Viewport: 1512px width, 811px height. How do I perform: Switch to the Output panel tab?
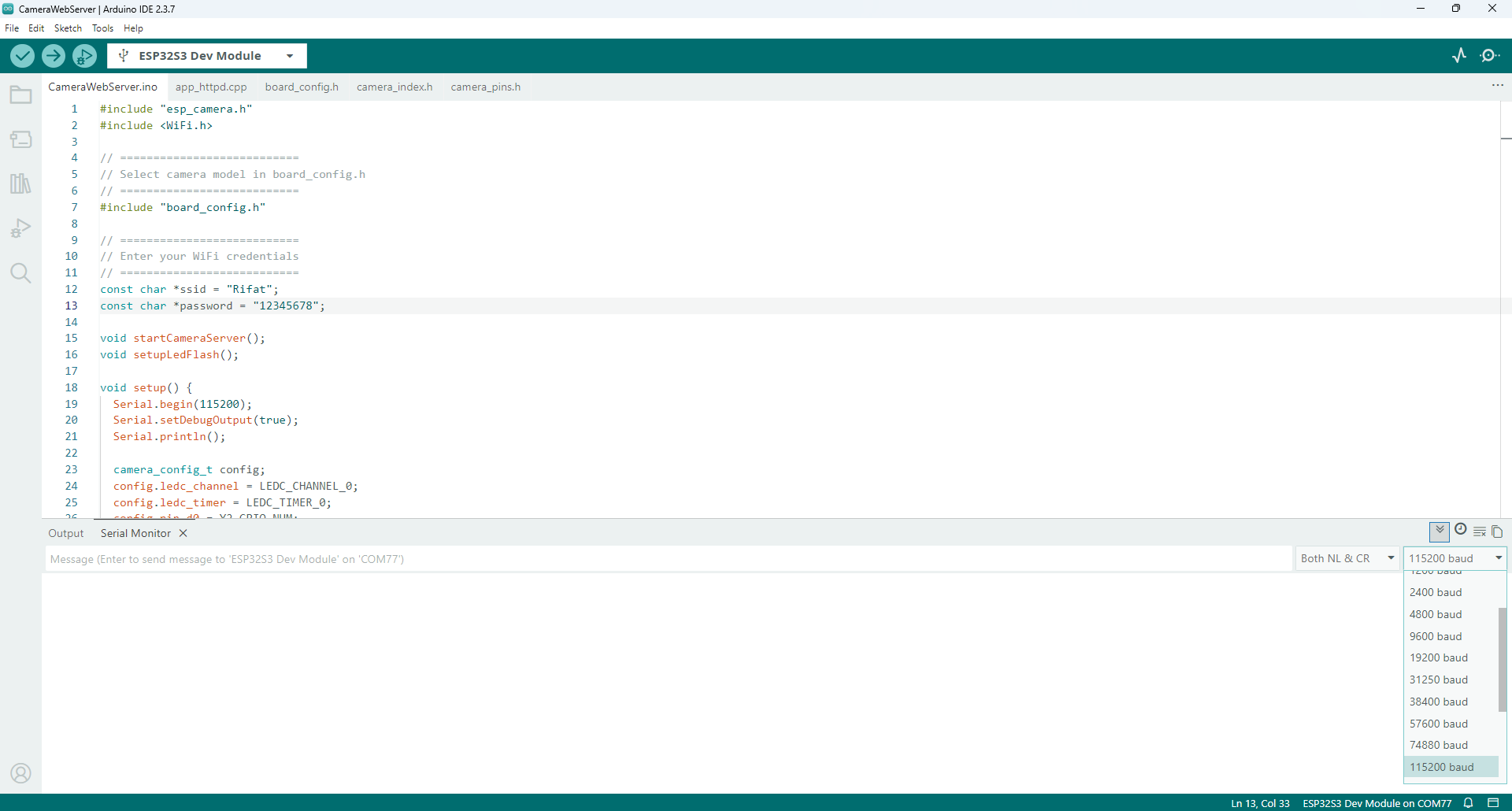point(66,533)
